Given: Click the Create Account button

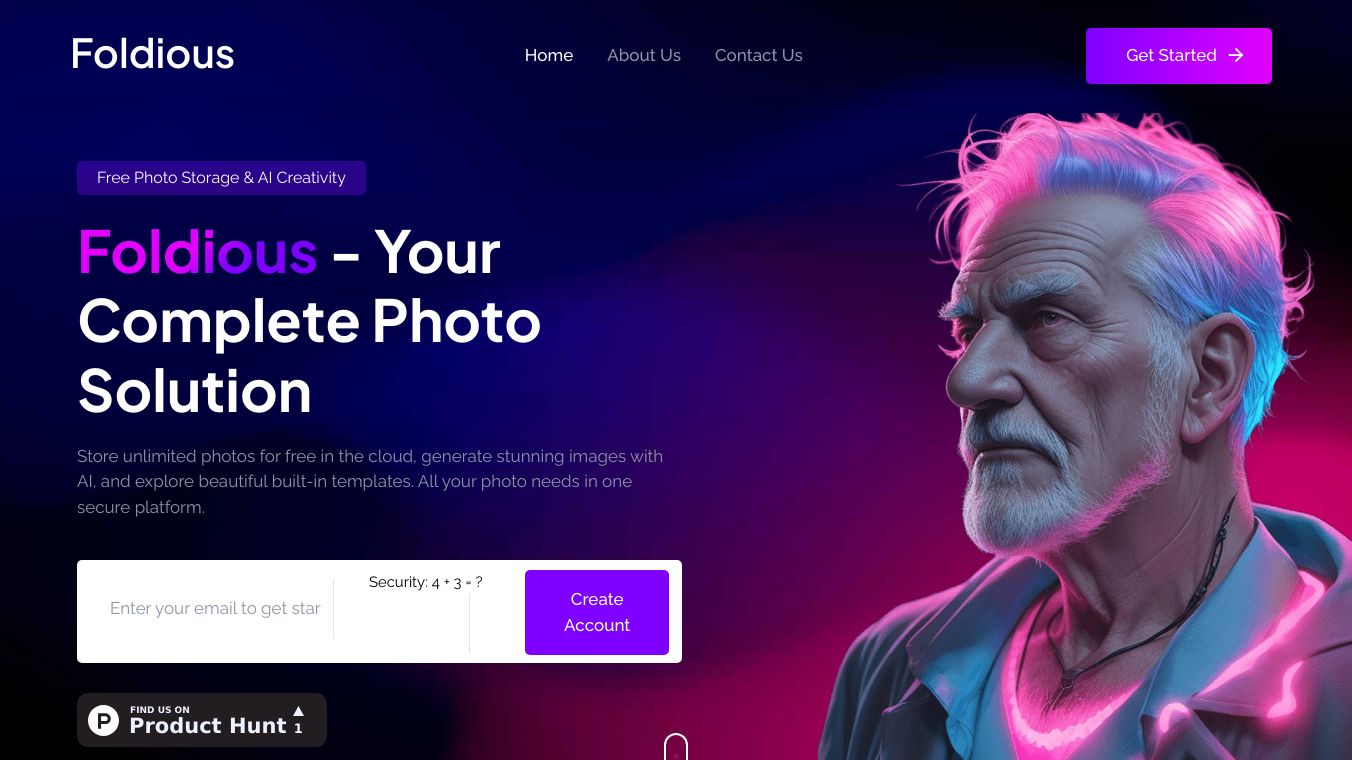Looking at the screenshot, I should pyautogui.click(x=597, y=612).
